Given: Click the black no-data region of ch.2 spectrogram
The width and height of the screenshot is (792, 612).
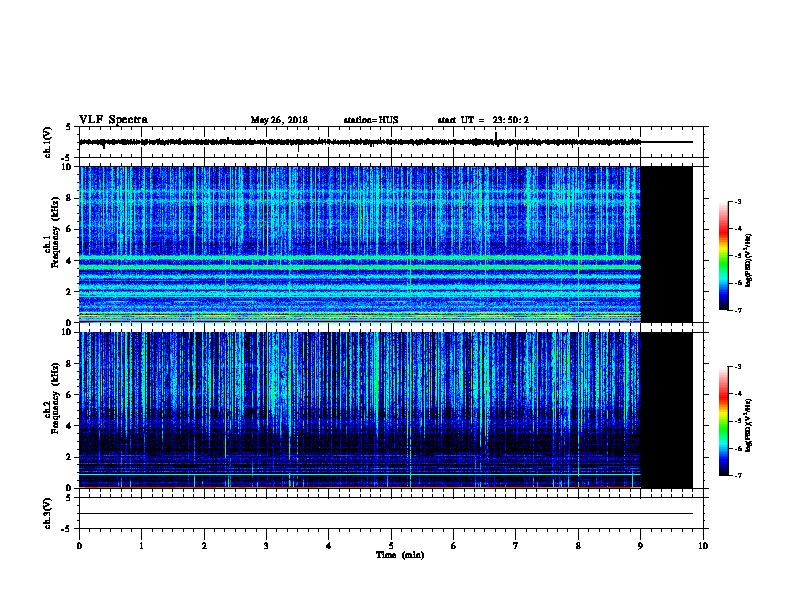Looking at the screenshot, I should (667, 410).
